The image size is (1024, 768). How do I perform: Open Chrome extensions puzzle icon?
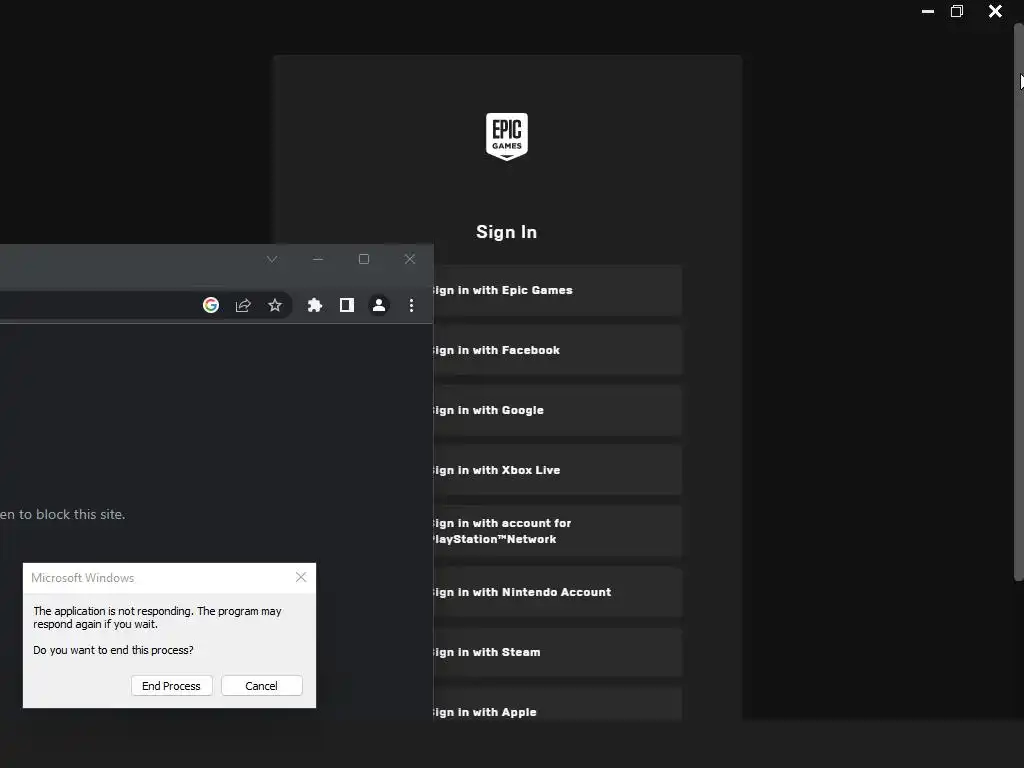click(315, 305)
